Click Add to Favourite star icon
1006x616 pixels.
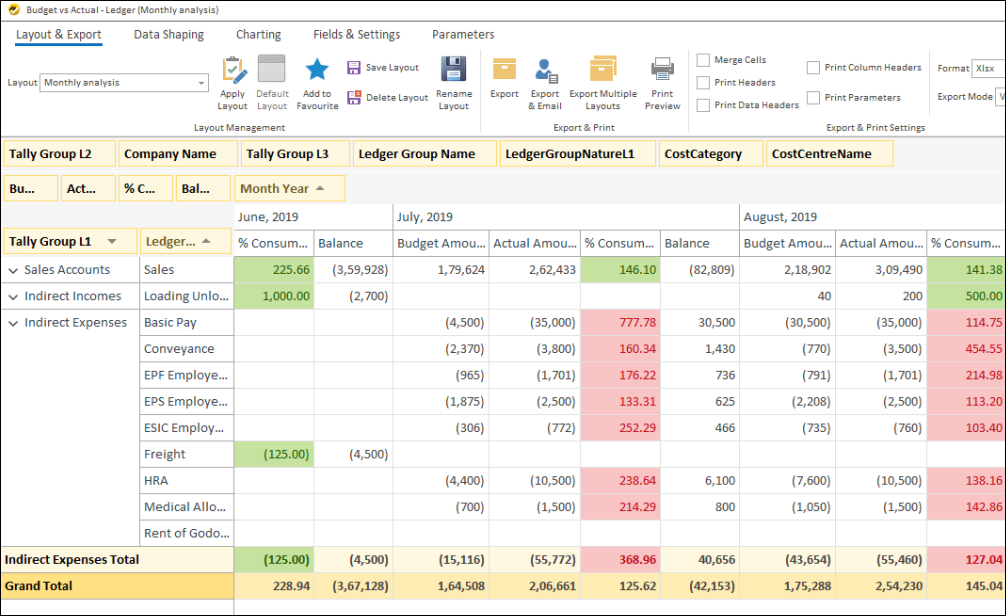[317, 70]
